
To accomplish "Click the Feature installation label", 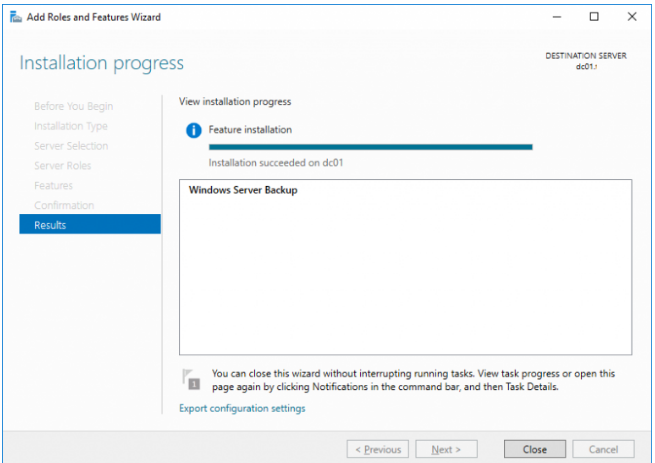I will click(x=250, y=130).
